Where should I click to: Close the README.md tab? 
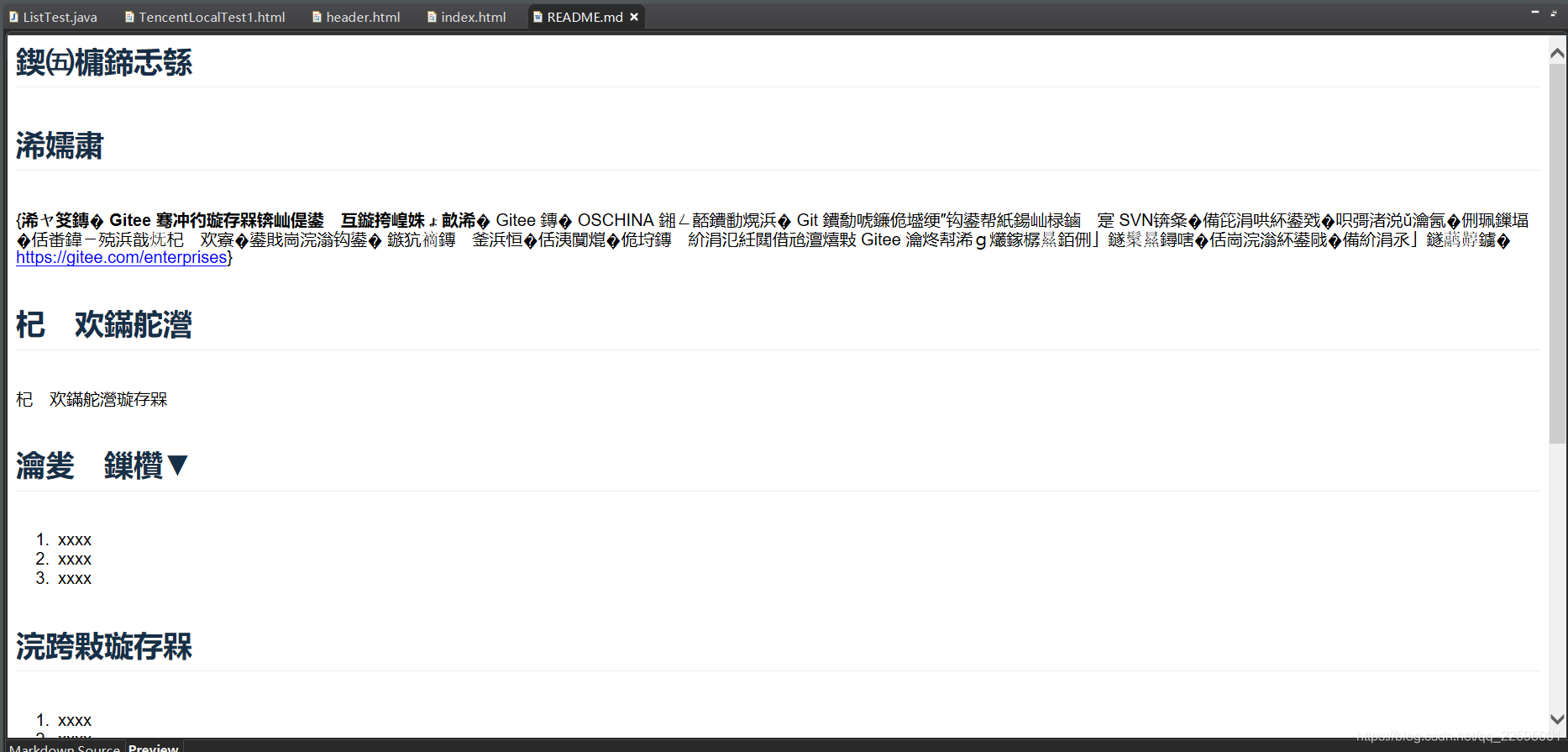(x=634, y=17)
